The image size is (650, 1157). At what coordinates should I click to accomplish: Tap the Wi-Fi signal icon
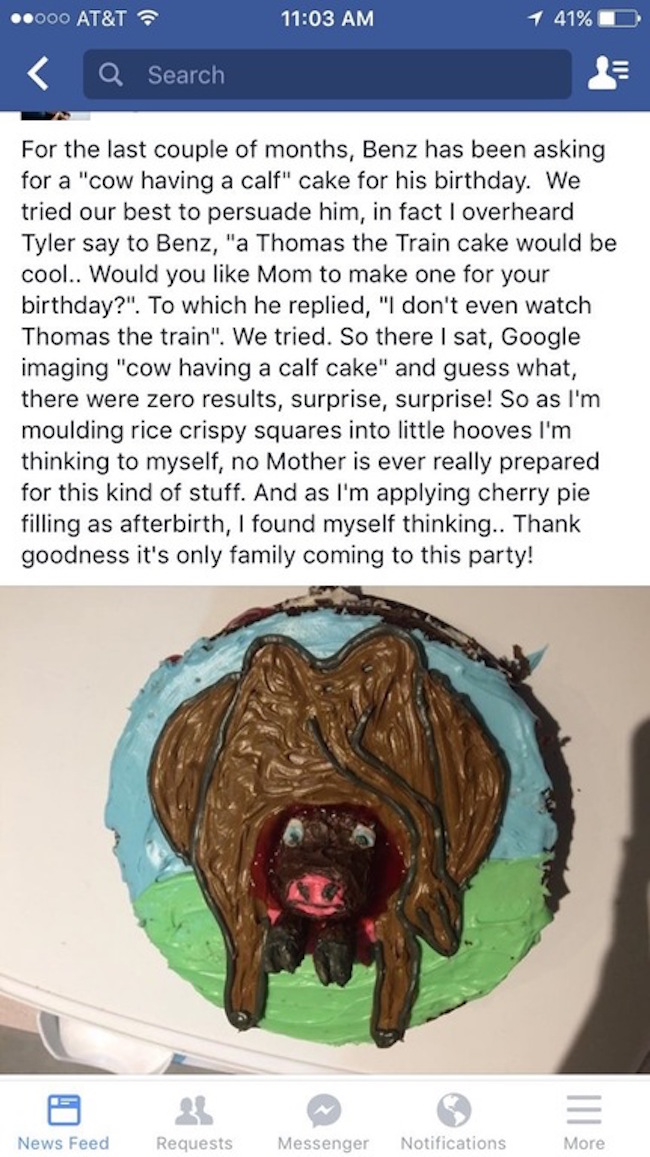click(x=151, y=19)
